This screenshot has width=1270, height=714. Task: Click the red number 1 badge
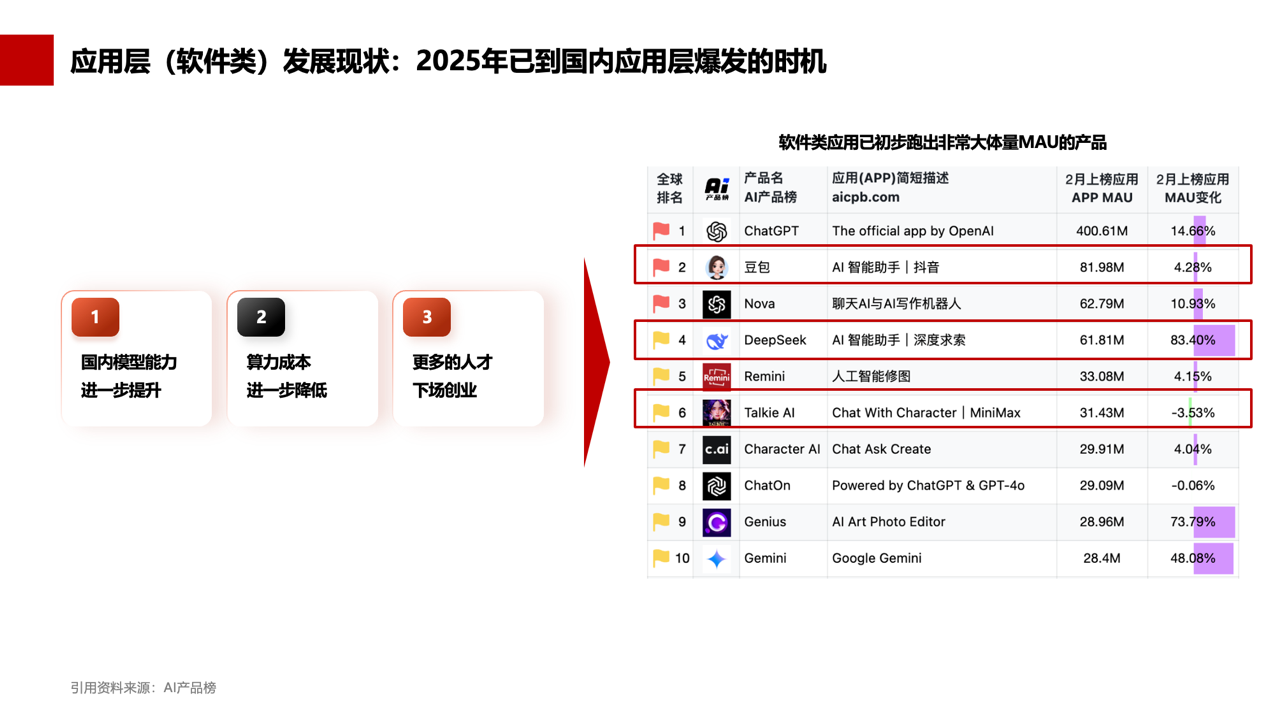(95, 317)
